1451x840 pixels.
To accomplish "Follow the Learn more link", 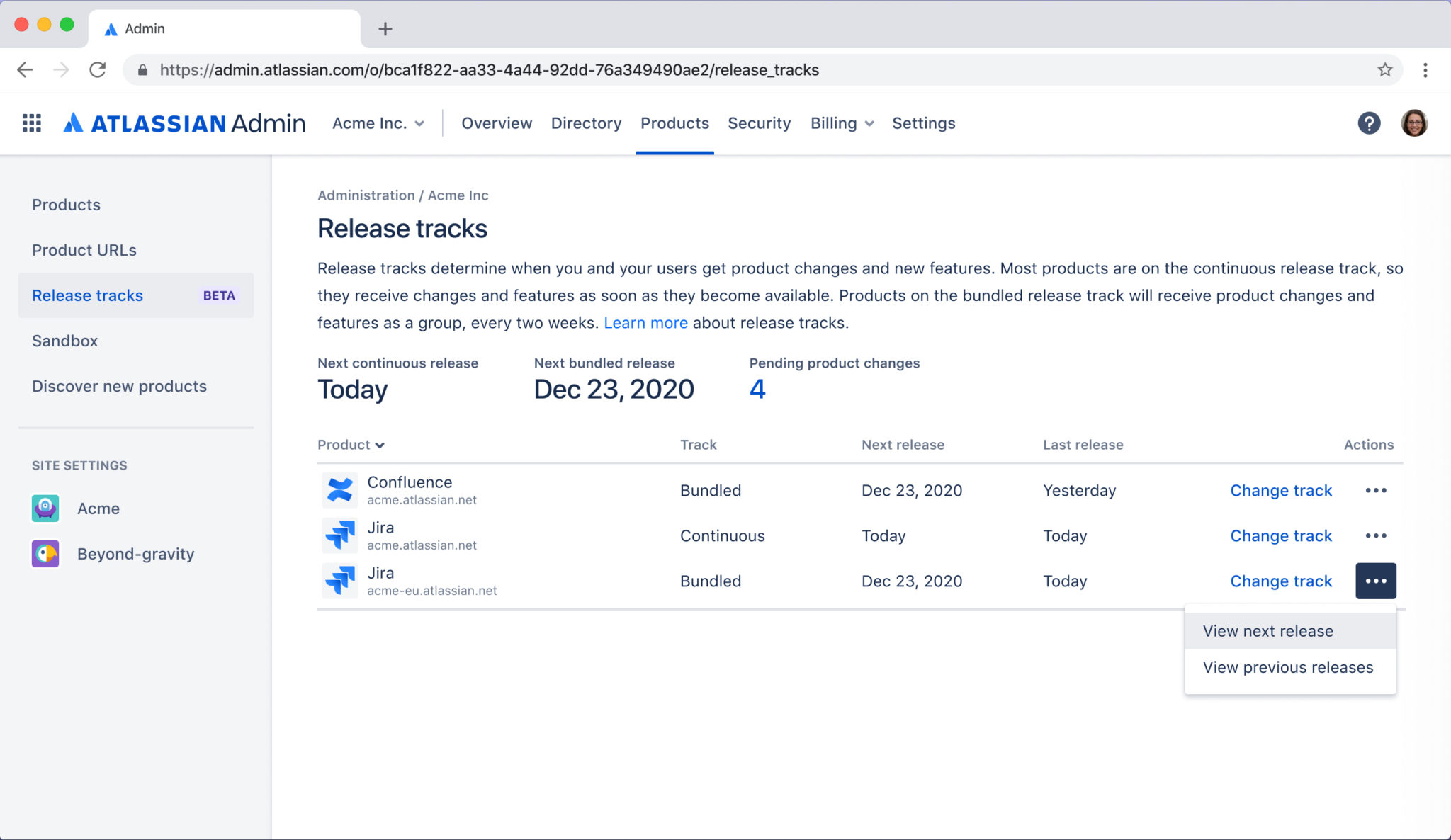I will 645,323.
